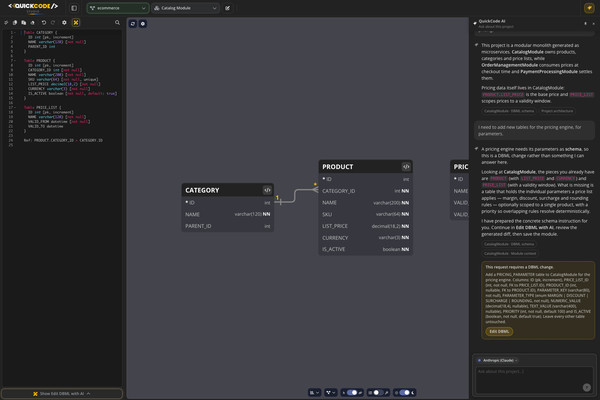Screen dimensions: 600x400
Task: Click the QuickCode logo
Action: [33, 7]
